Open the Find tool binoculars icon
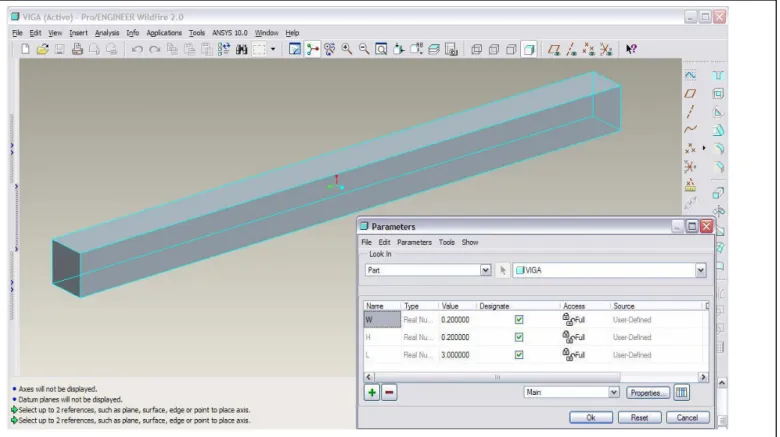The width and height of the screenshot is (780, 437). point(242,49)
